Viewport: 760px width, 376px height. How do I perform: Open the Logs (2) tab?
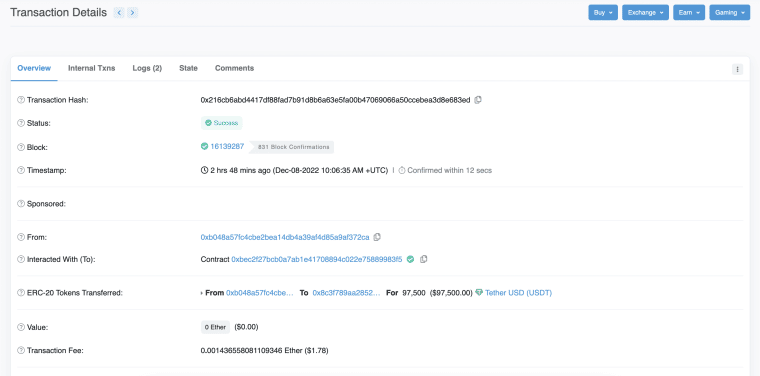coord(147,68)
